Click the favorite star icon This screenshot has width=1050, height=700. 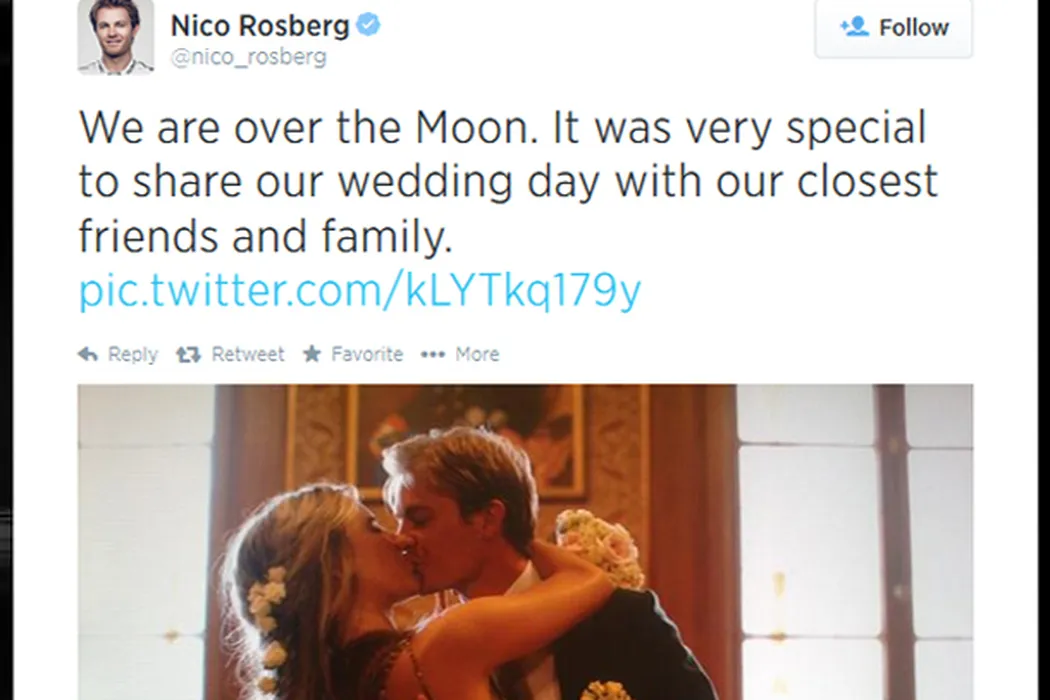[312, 354]
